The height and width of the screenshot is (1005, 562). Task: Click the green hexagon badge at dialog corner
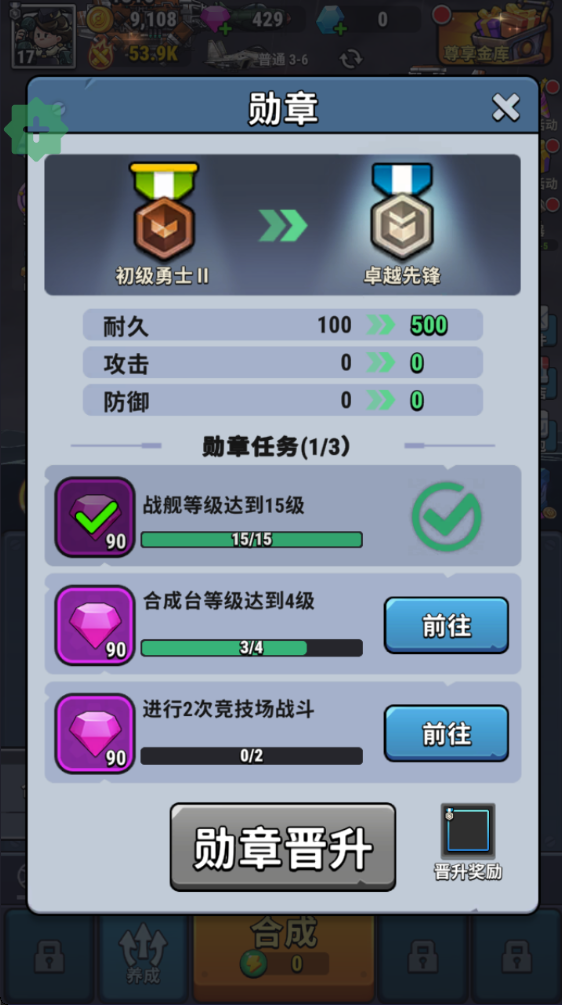[x=36, y=130]
